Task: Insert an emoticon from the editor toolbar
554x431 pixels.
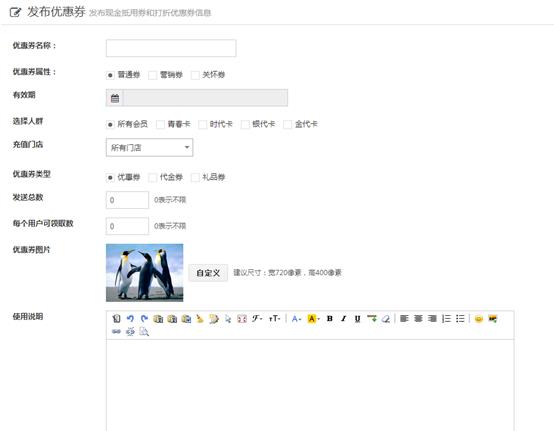Action: [x=479, y=318]
